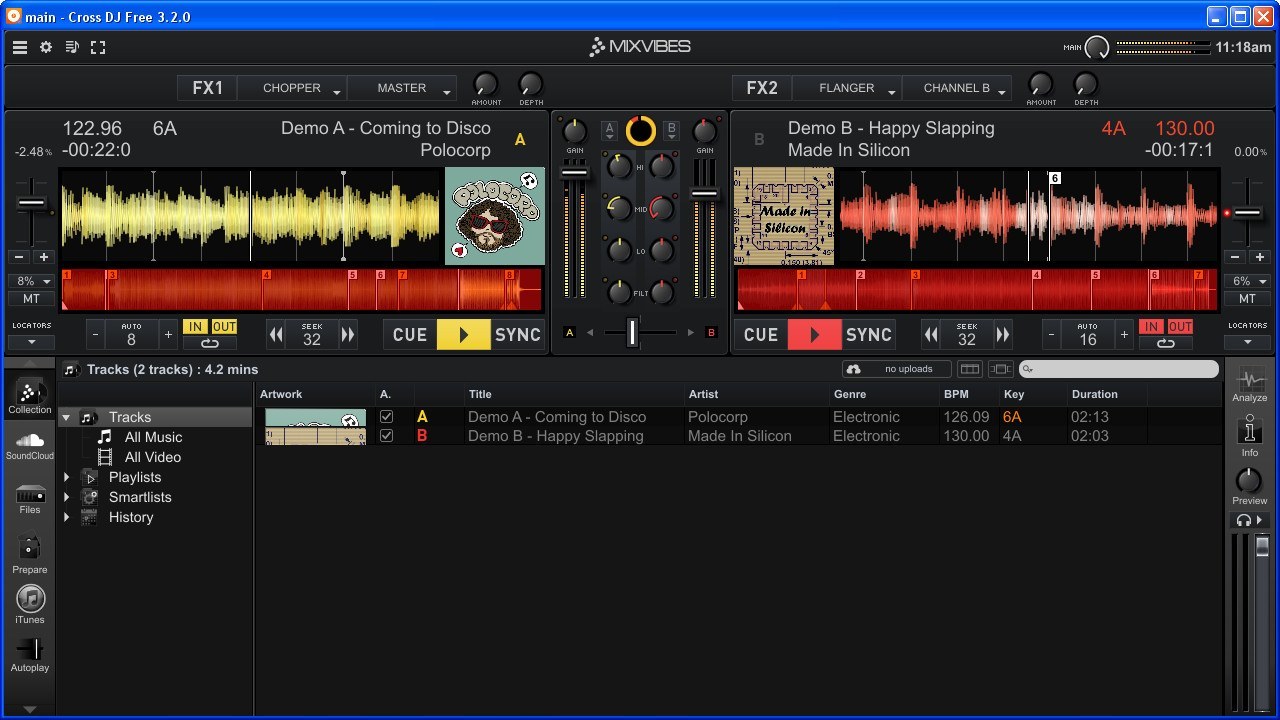
Task: Click the split browser view icon
Action: (1000, 369)
